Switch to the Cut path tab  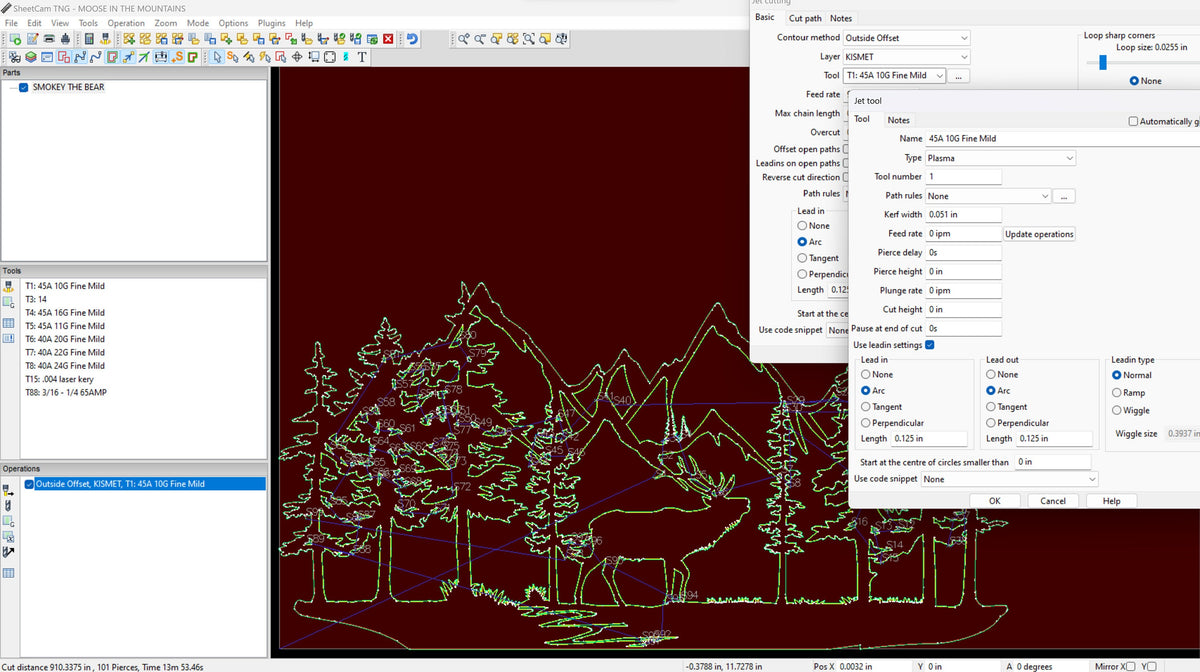805,18
